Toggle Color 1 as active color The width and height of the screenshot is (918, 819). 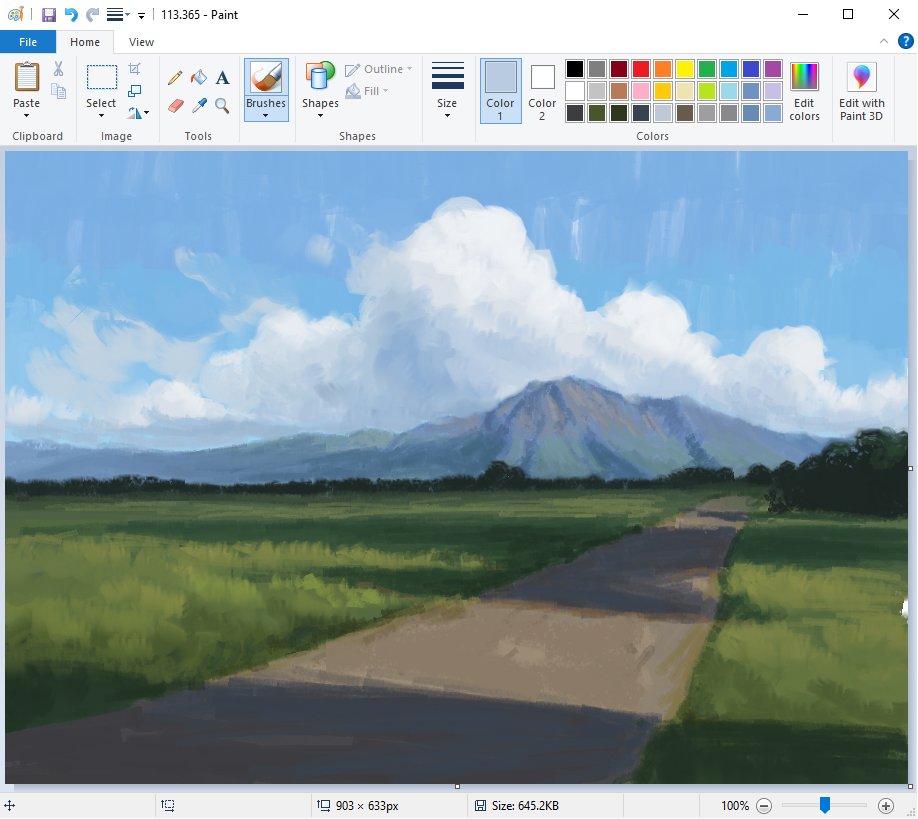tap(501, 91)
